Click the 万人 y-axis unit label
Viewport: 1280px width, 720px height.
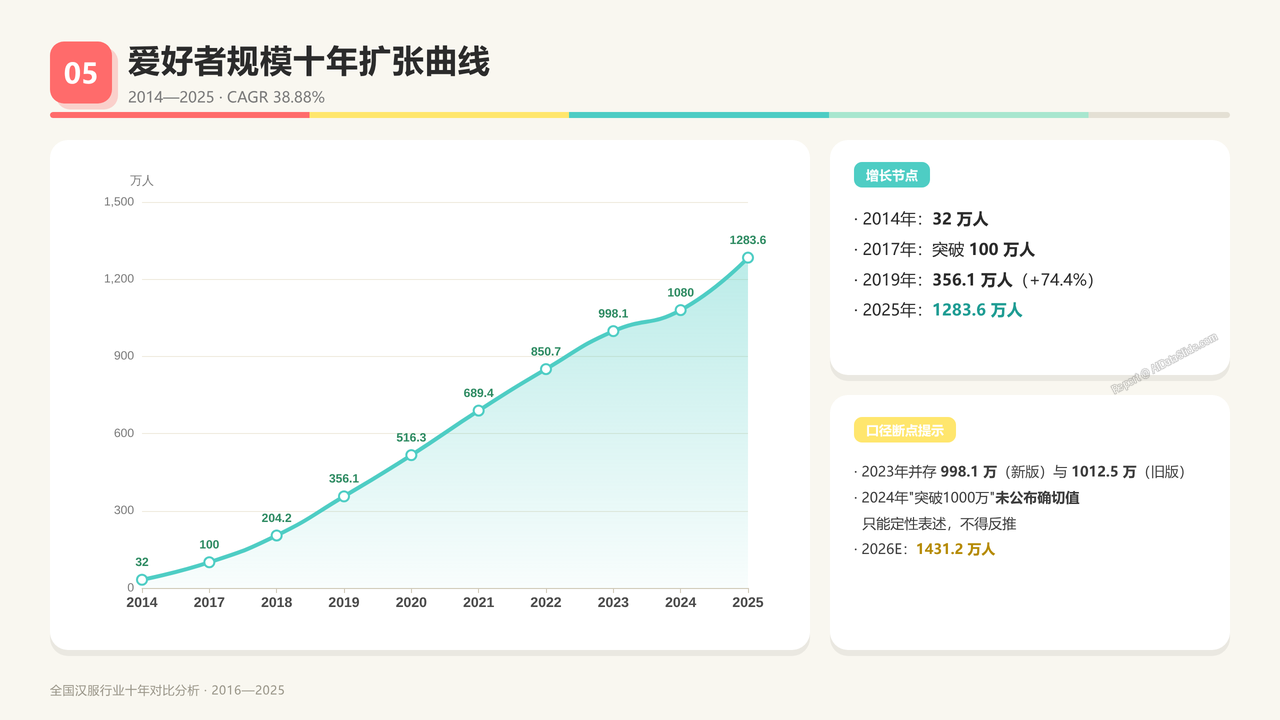(x=142, y=181)
